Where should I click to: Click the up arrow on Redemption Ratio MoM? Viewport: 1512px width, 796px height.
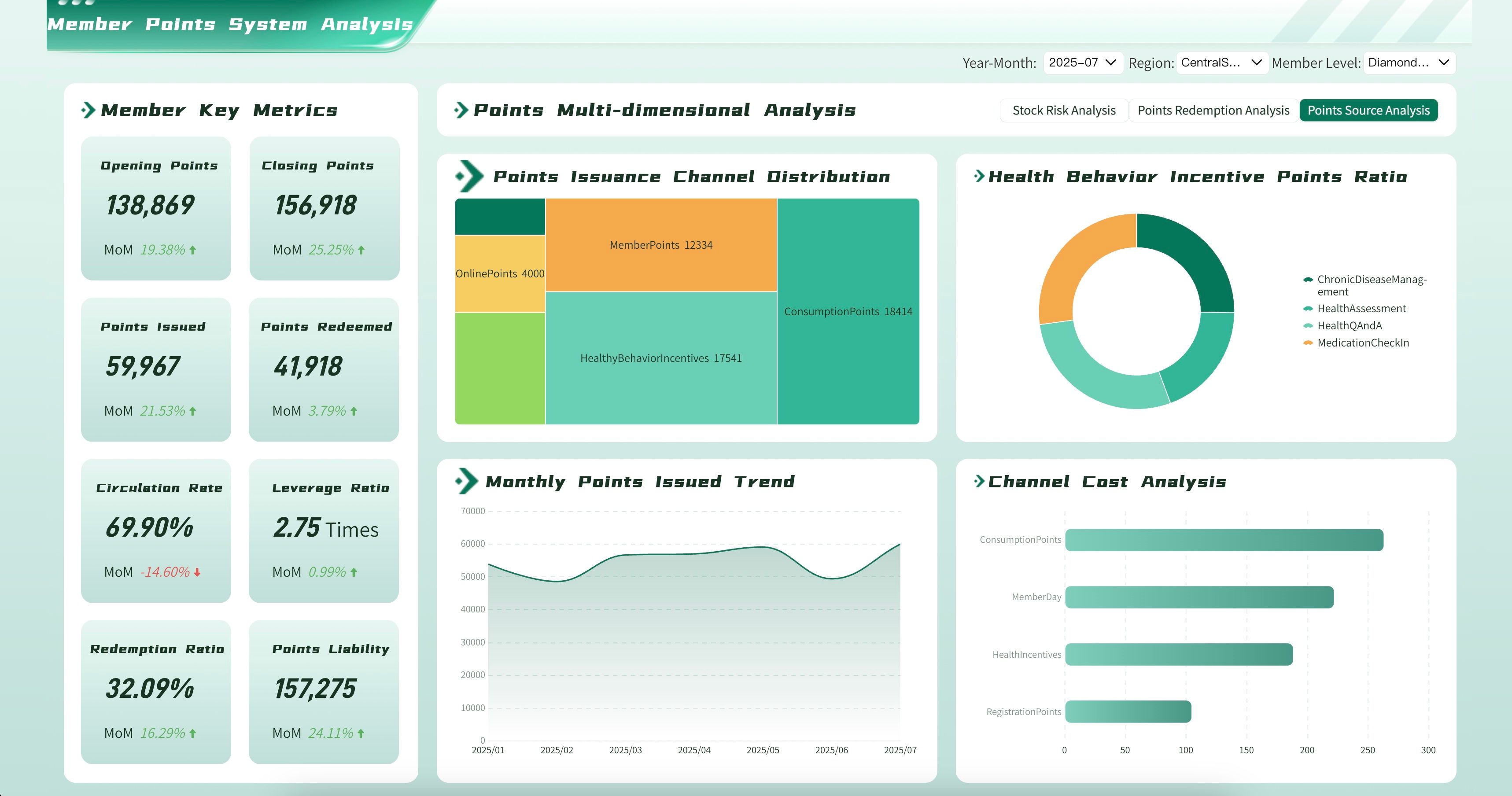point(192,734)
